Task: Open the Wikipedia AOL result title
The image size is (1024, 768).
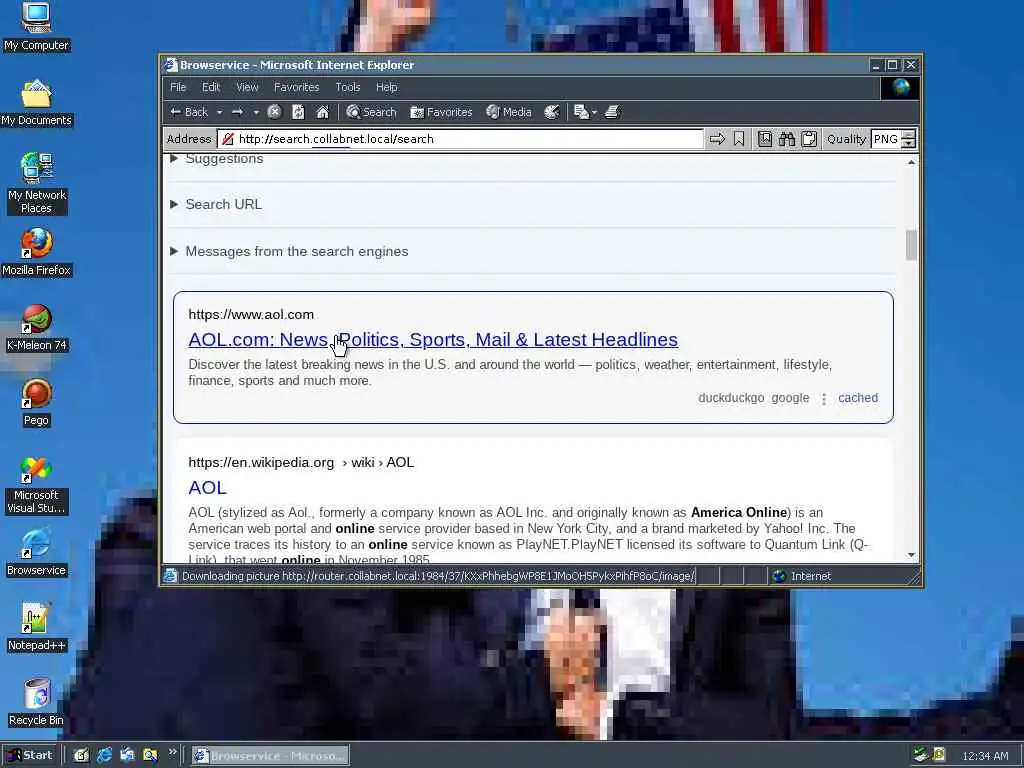Action: (x=208, y=488)
